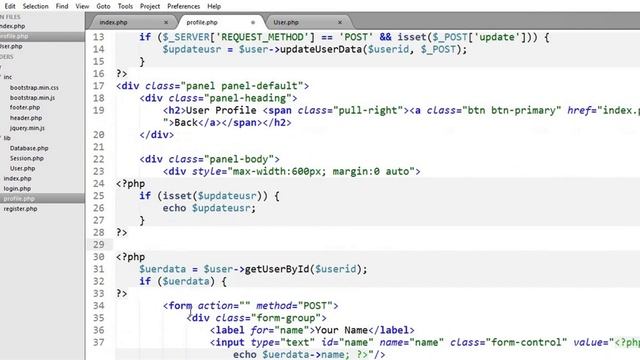640x360 pixels.
Task: Click the unsaved dot on profile.php tab
Action: coord(253,22)
